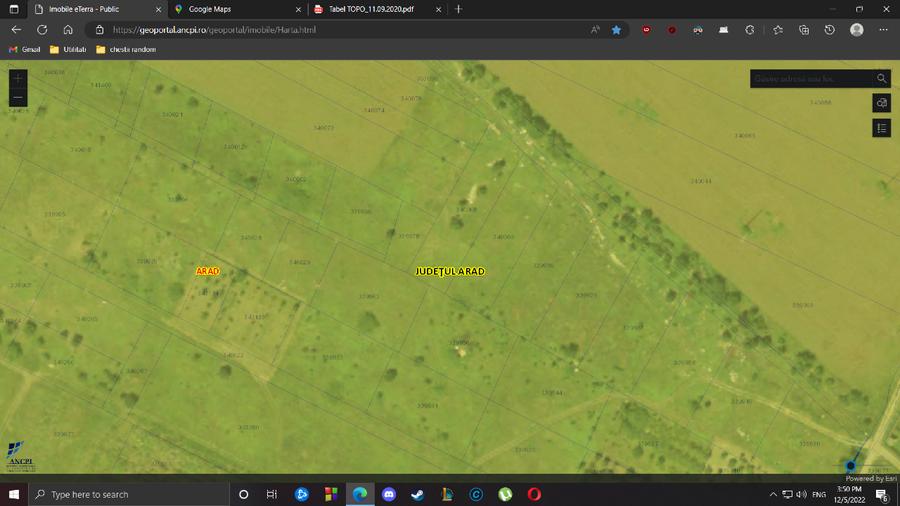Click the address search magnifier icon
The image size is (900, 506).
click(881, 78)
